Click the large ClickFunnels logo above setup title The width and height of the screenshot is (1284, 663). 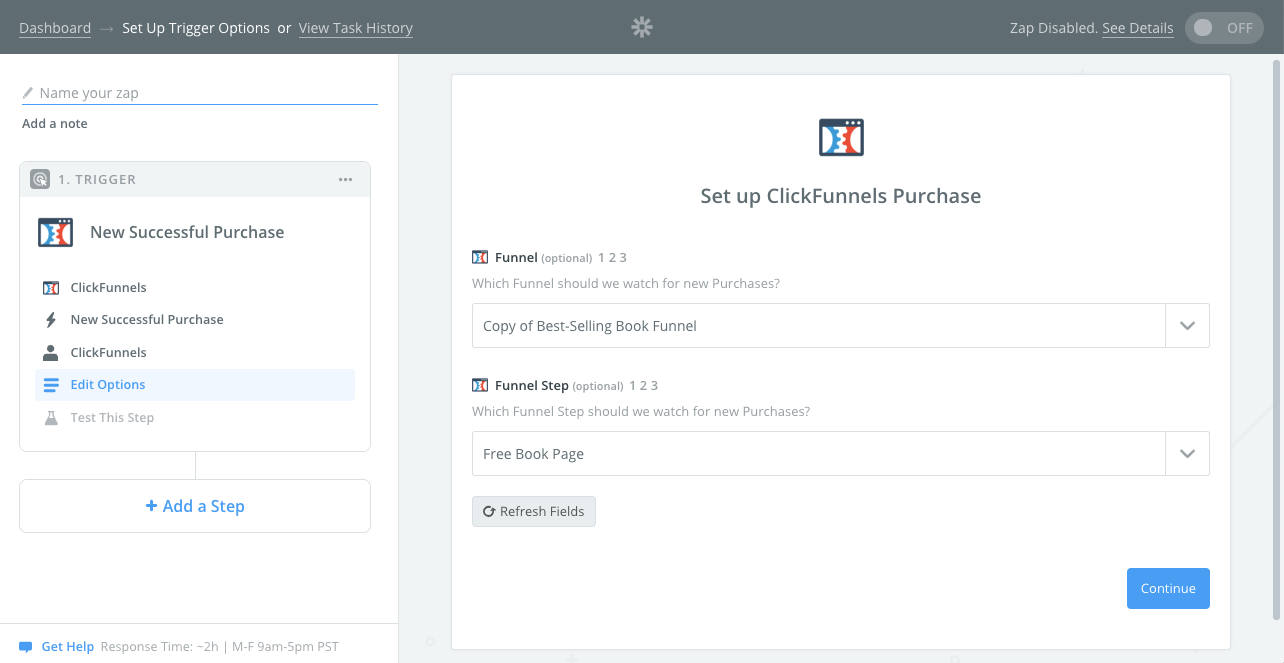click(841, 137)
